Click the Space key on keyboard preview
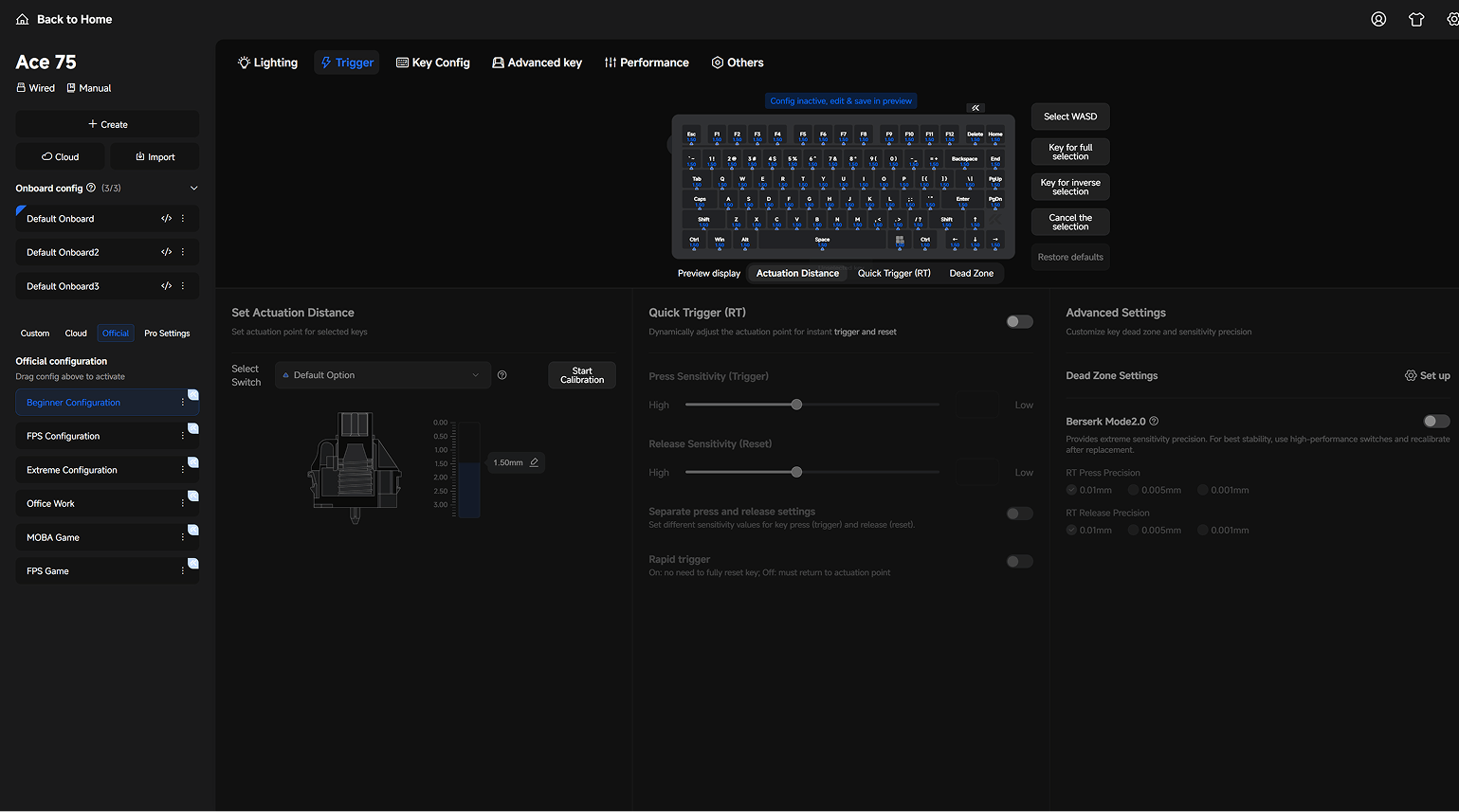The image size is (1459, 812). pyautogui.click(x=822, y=242)
